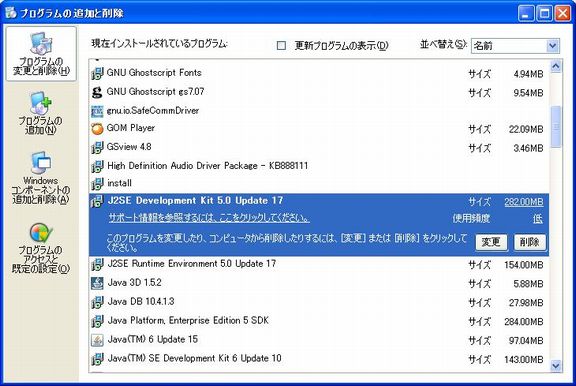Open the 並べ替え sort dropdown
The width and height of the screenshot is (576, 386).
pos(552,46)
